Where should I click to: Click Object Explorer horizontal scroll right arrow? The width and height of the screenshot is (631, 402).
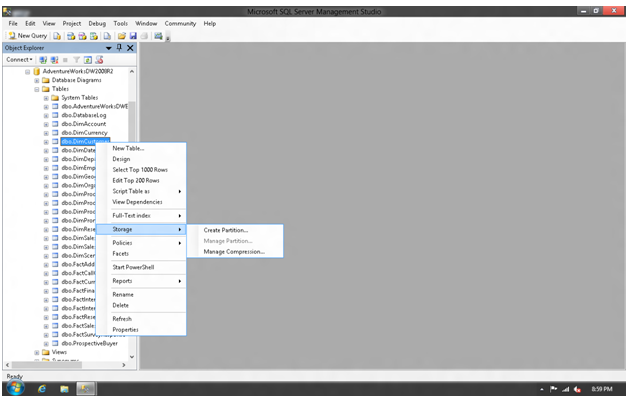124,365
